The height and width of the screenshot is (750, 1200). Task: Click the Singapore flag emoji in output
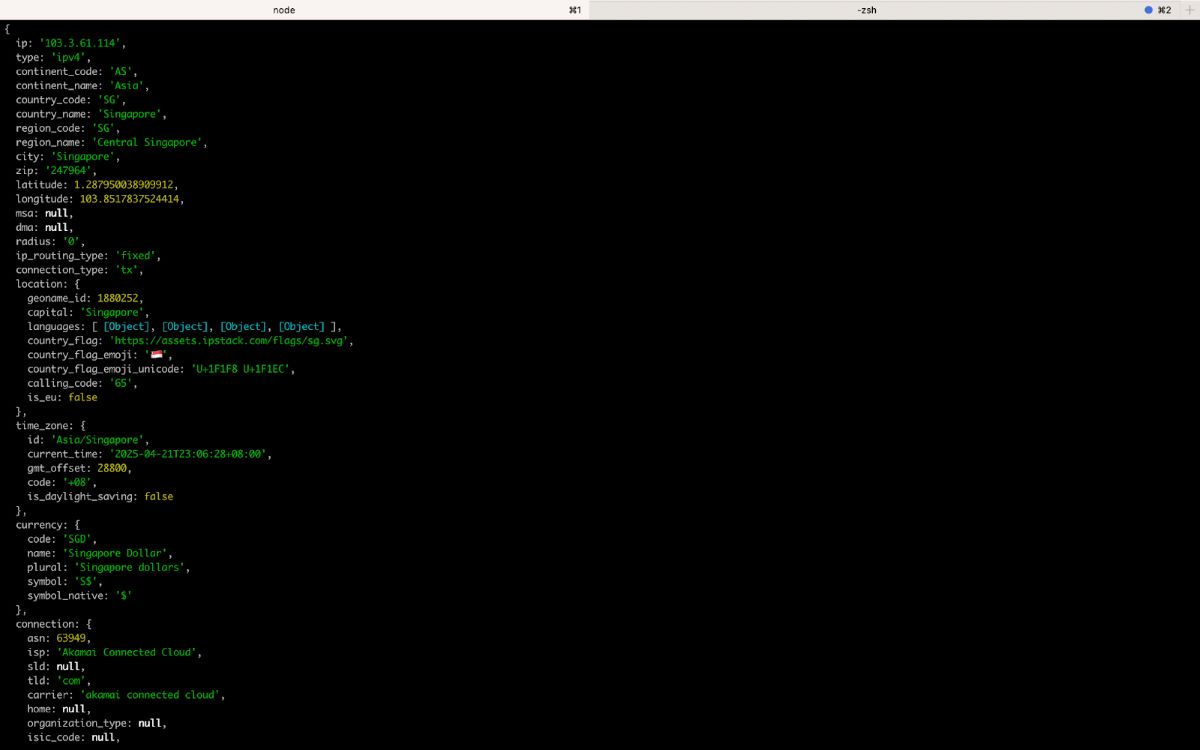click(x=157, y=355)
